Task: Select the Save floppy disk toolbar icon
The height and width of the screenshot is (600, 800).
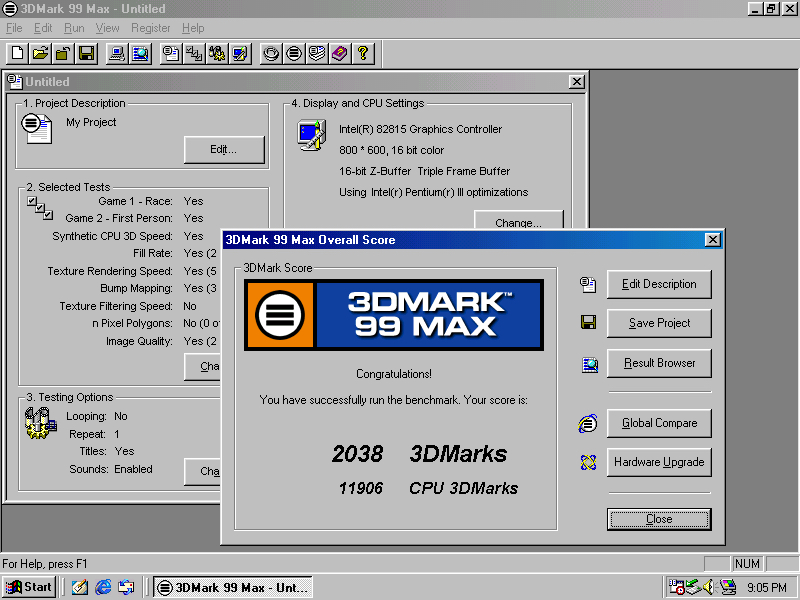Action: point(88,53)
